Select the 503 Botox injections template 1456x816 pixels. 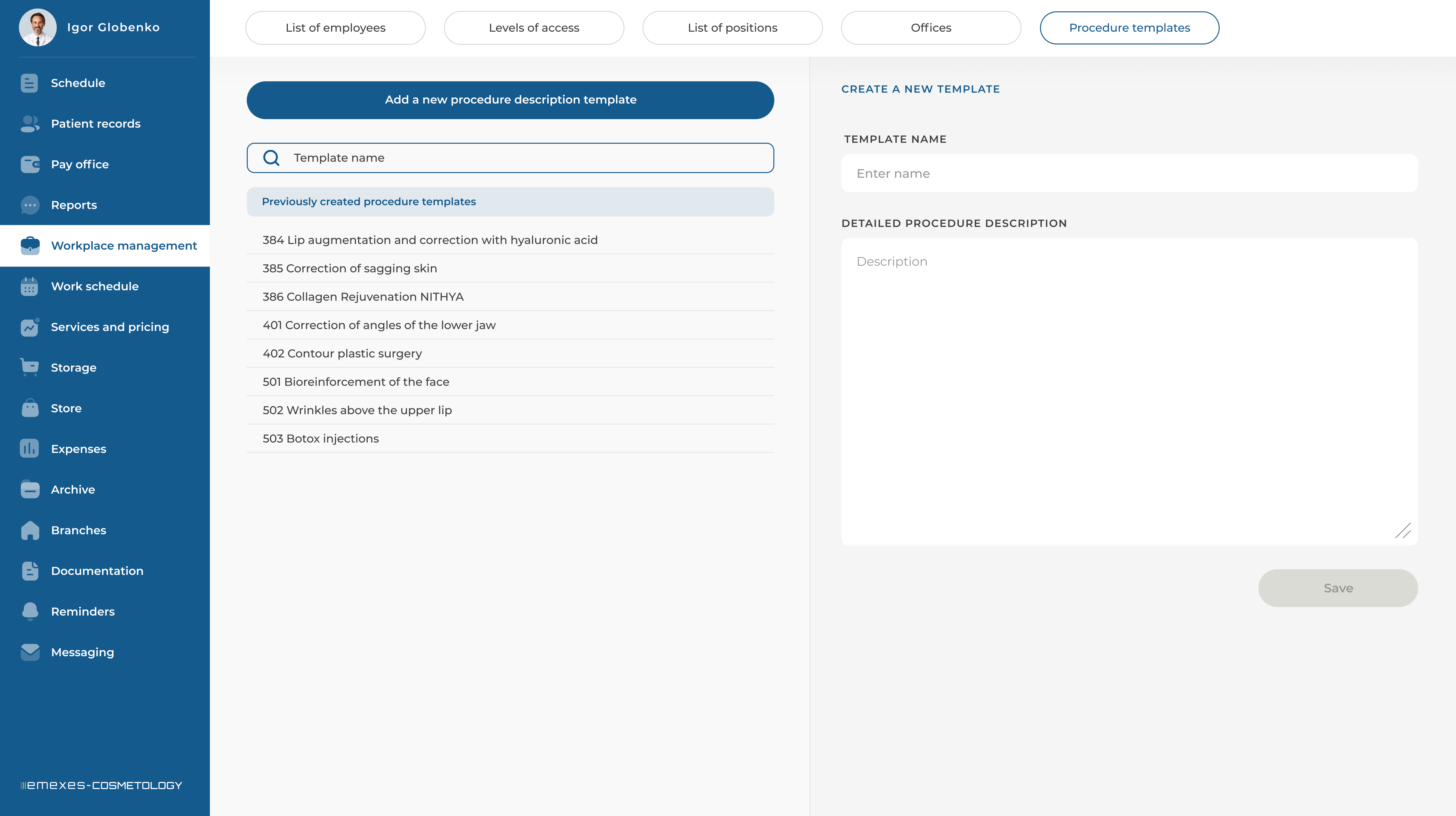point(321,438)
